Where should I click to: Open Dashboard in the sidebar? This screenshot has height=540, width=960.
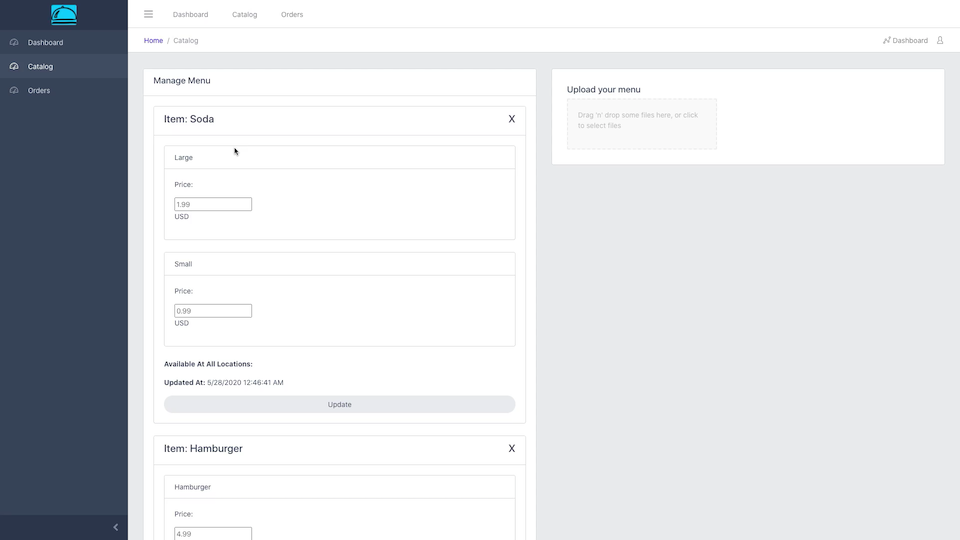click(45, 42)
